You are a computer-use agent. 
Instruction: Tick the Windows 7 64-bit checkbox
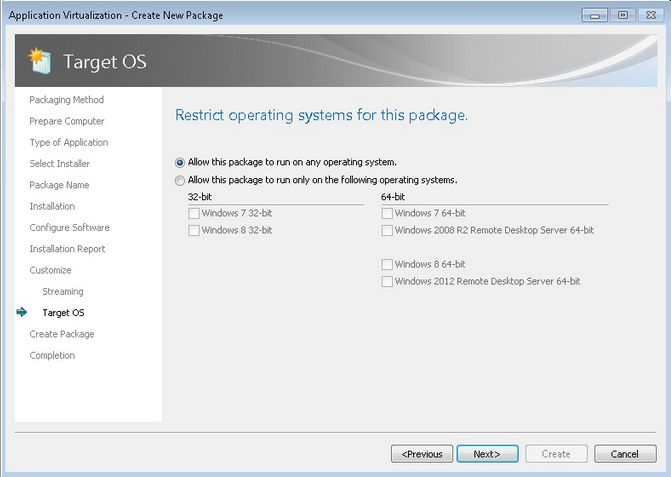click(x=387, y=214)
